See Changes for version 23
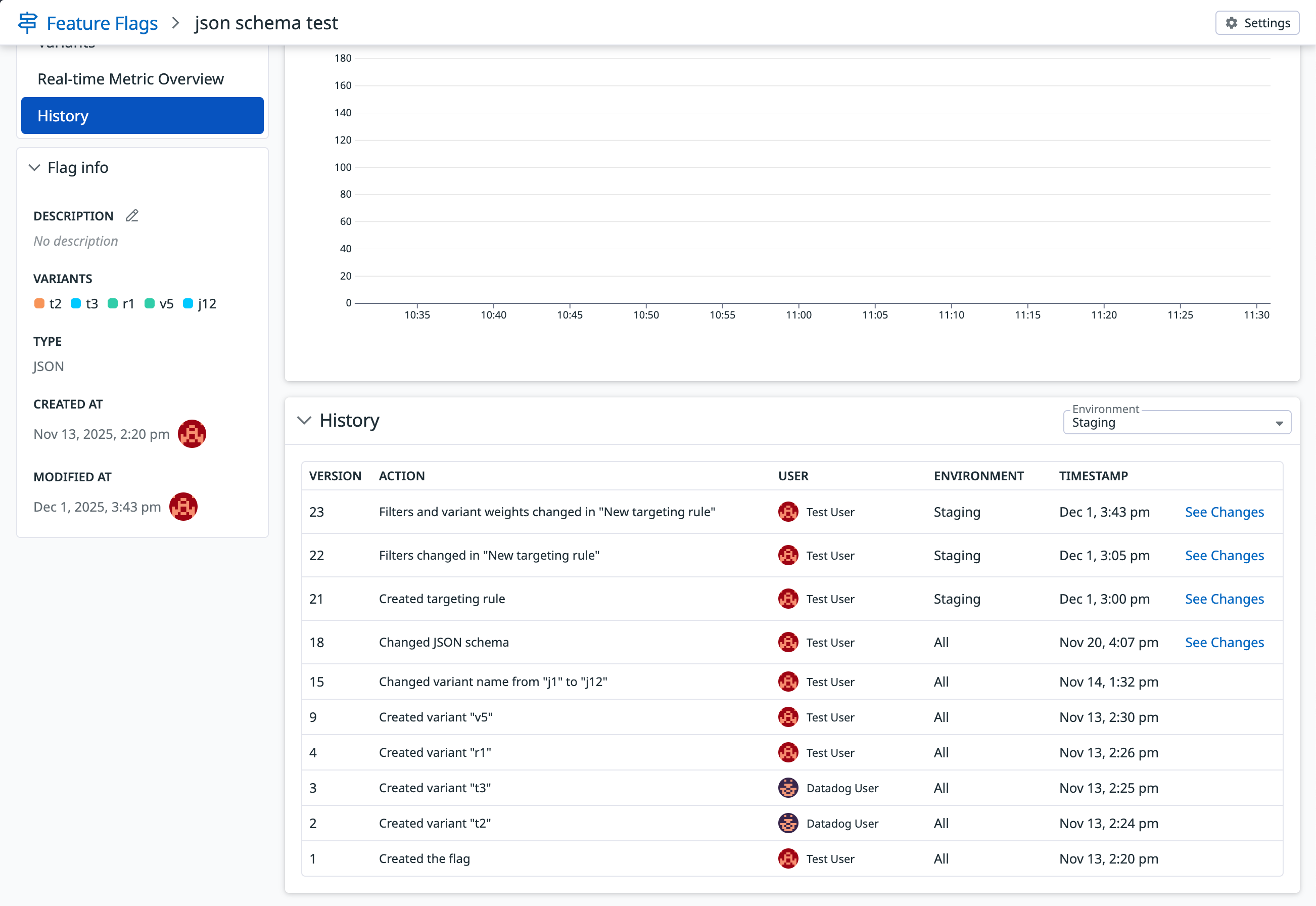The image size is (1316, 906). click(x=1224, y=512)
